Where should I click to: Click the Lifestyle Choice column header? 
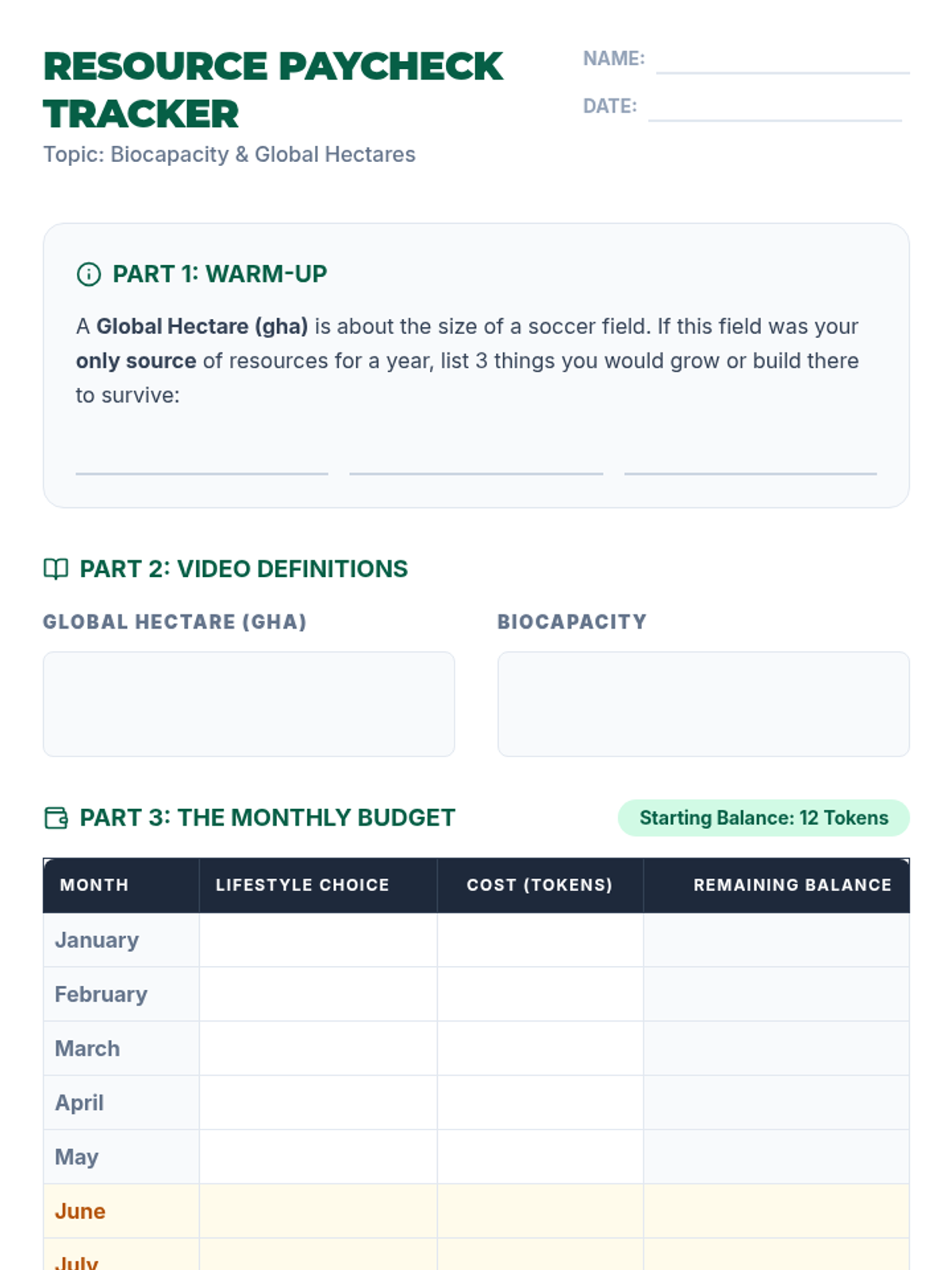point(302,885)
